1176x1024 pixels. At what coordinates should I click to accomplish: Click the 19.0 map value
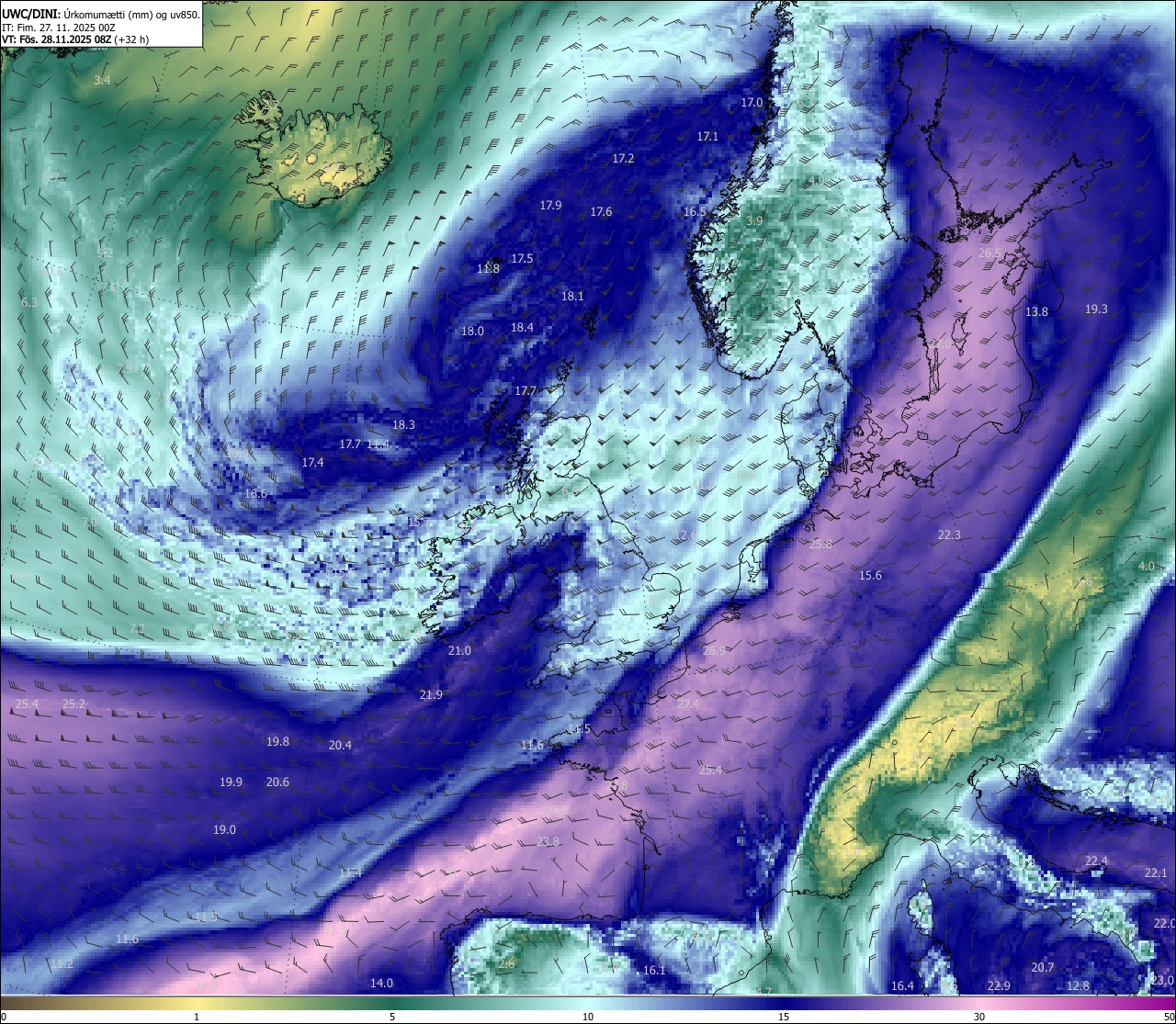224,830
